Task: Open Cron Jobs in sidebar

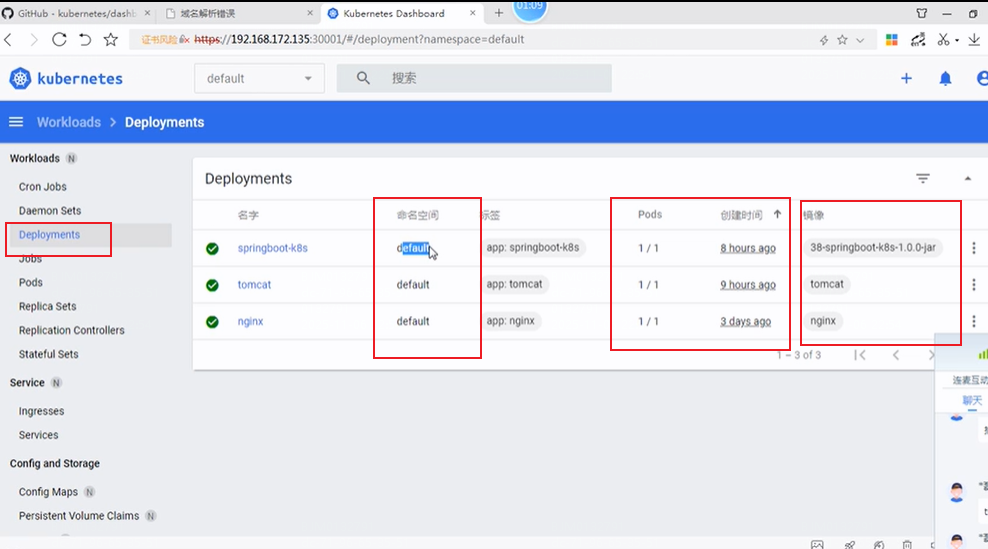Action: (42, 187)
